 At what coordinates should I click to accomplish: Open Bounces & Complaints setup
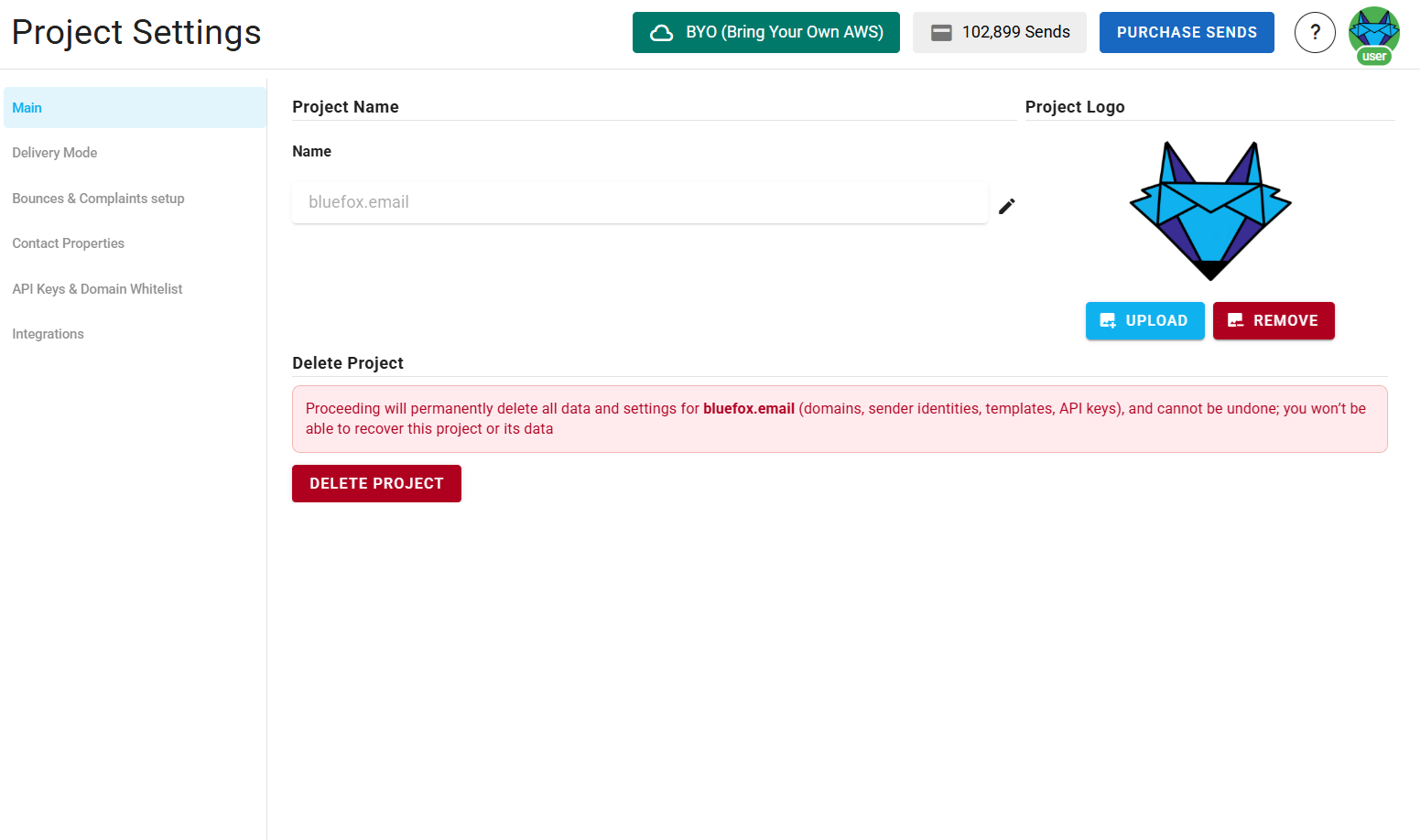point(98,199)
